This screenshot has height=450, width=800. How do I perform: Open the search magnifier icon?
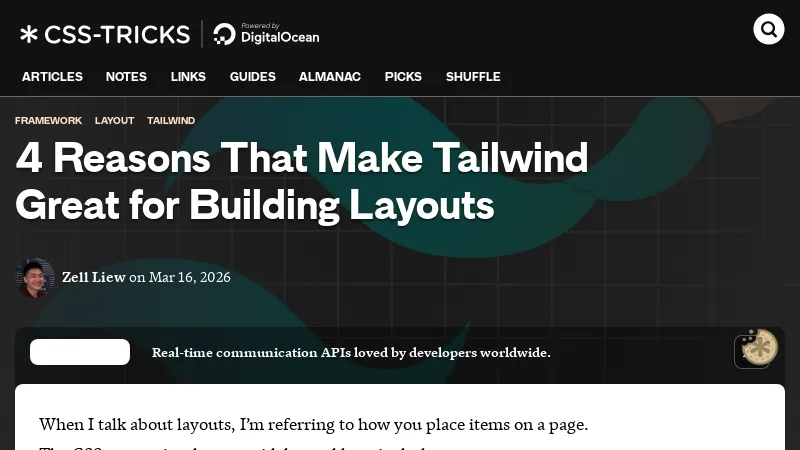768,29
